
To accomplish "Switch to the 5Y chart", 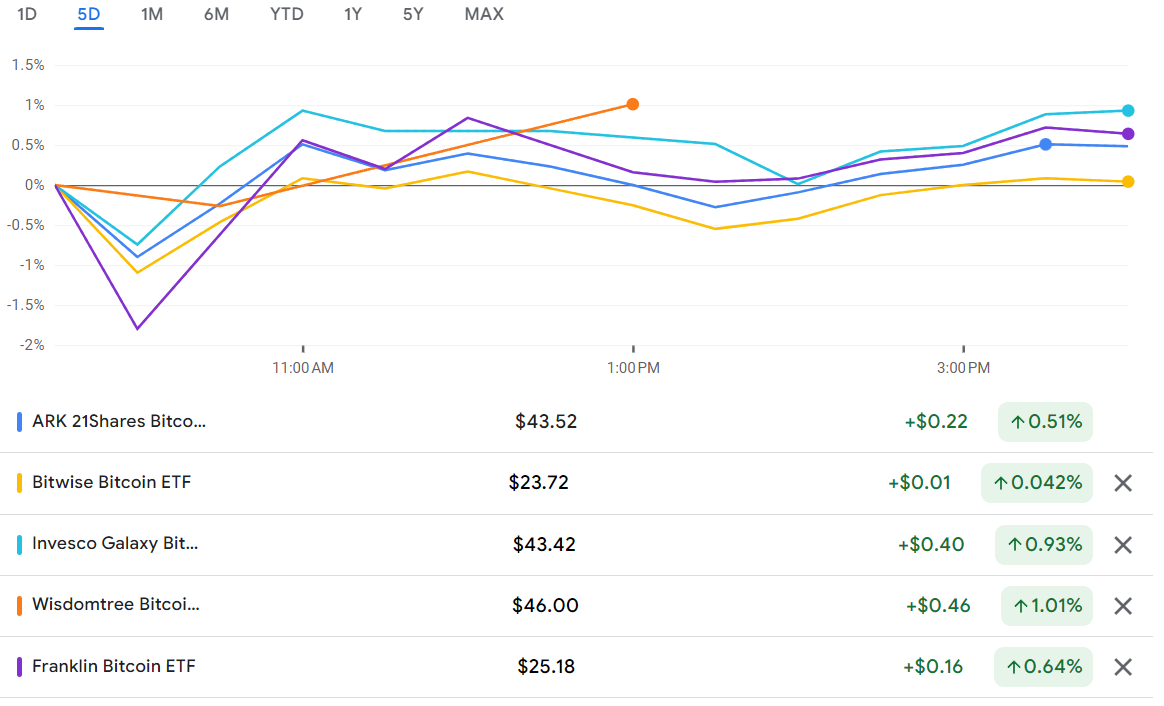I will point(412,14).
